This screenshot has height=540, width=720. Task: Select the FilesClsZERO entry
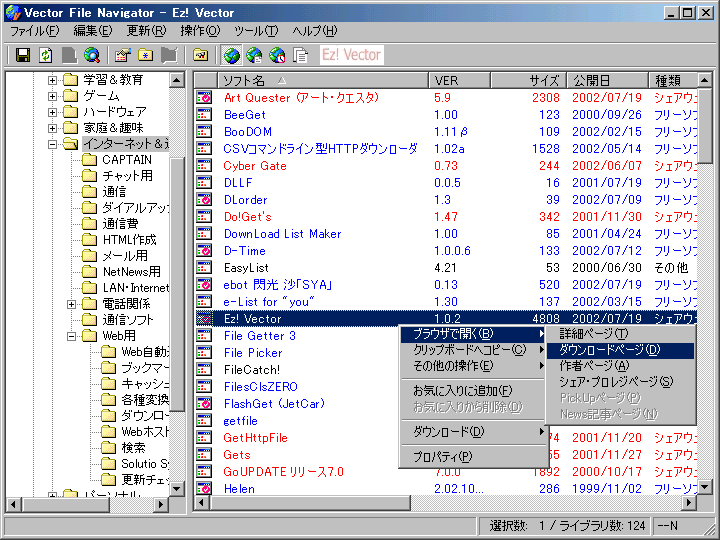pyautogui.click(x=260, y=387)
